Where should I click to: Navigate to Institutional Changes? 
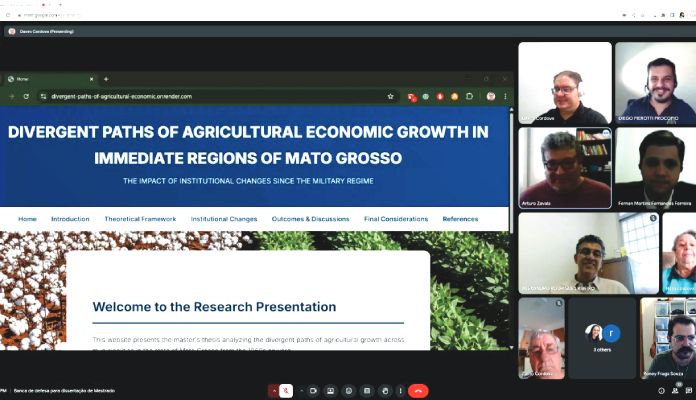coord(224,219)
